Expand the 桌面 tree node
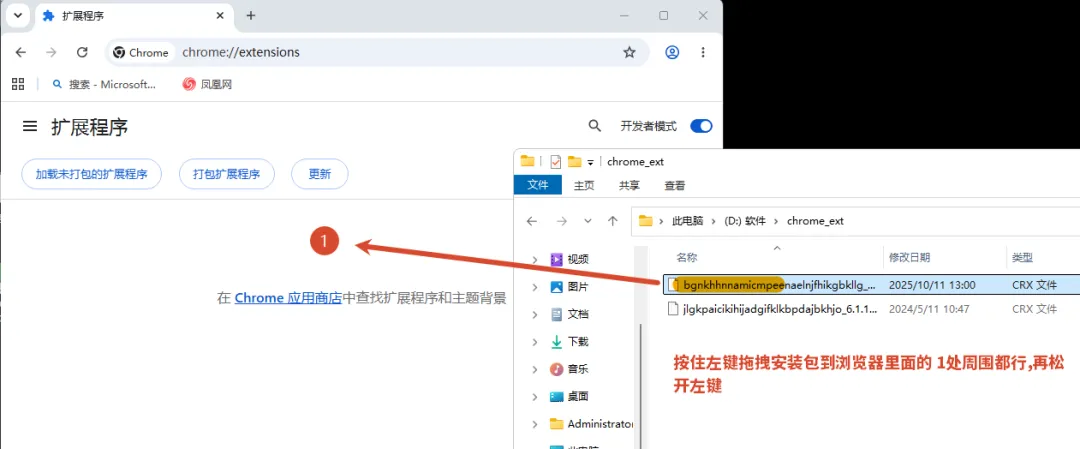The width and height of the screenshot is (1080, 449). coord(534,397)
